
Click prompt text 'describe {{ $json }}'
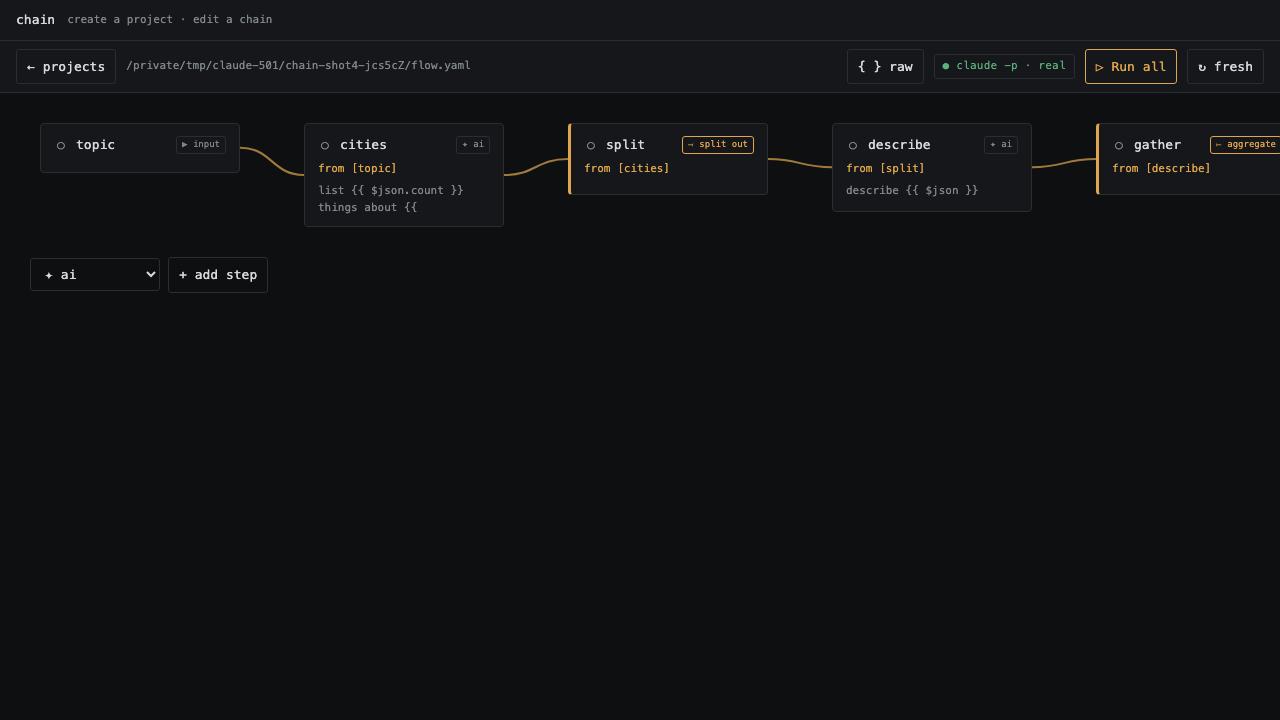pyautogui.click(x=912, y=190)
